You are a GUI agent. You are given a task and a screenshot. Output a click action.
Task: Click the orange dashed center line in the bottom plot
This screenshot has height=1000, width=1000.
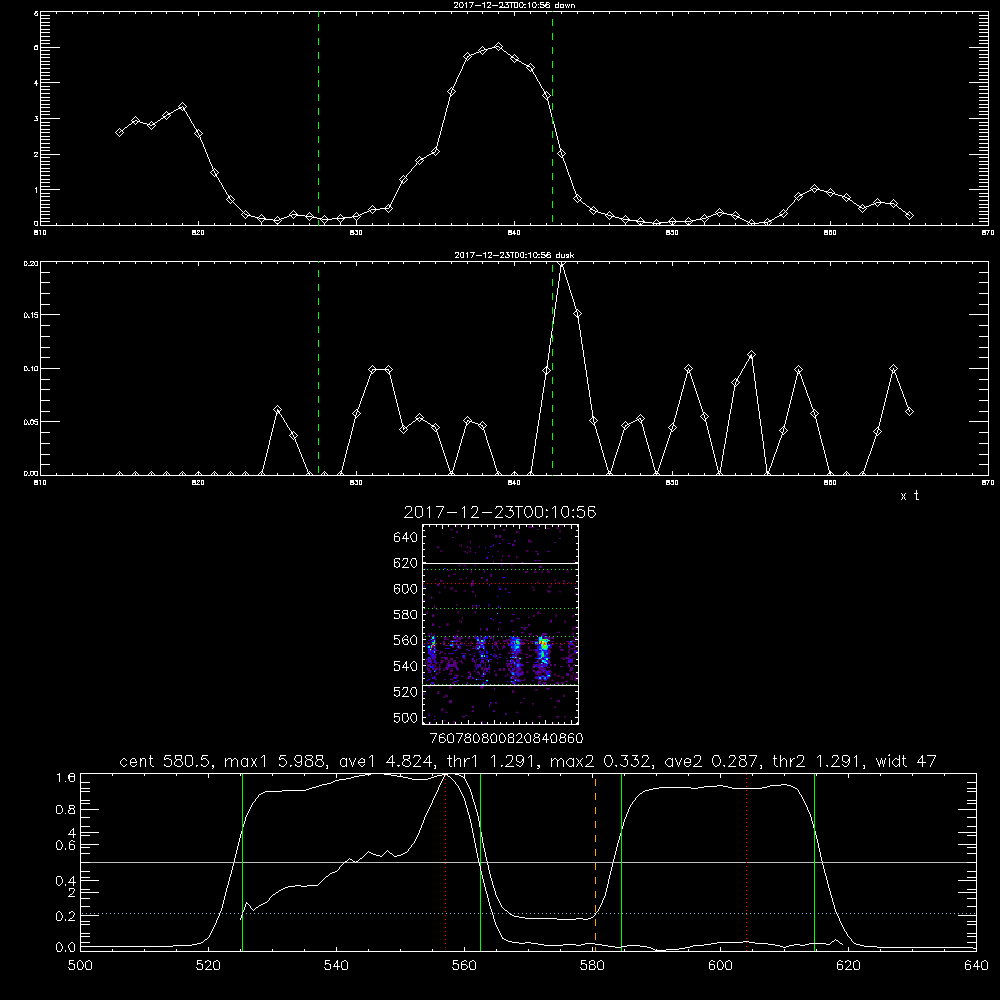pyautogui.click(x=595, y=862)
